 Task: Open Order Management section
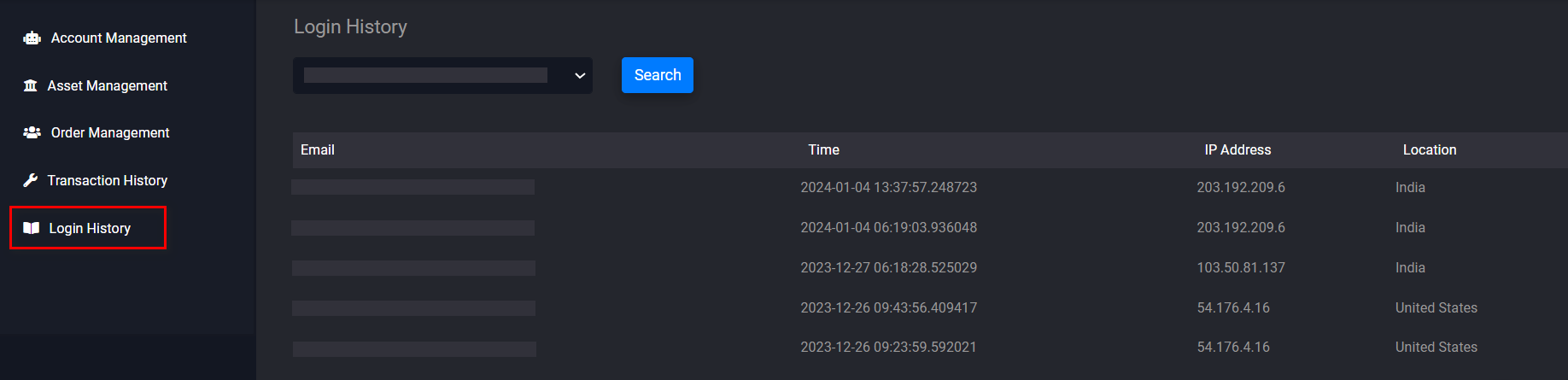(110, 132)
